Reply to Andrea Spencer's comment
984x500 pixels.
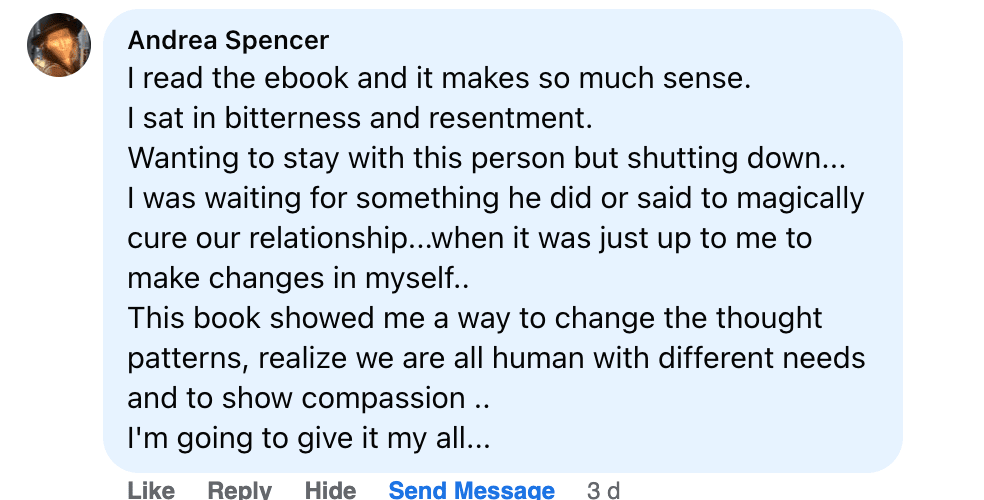click(239, 490)
